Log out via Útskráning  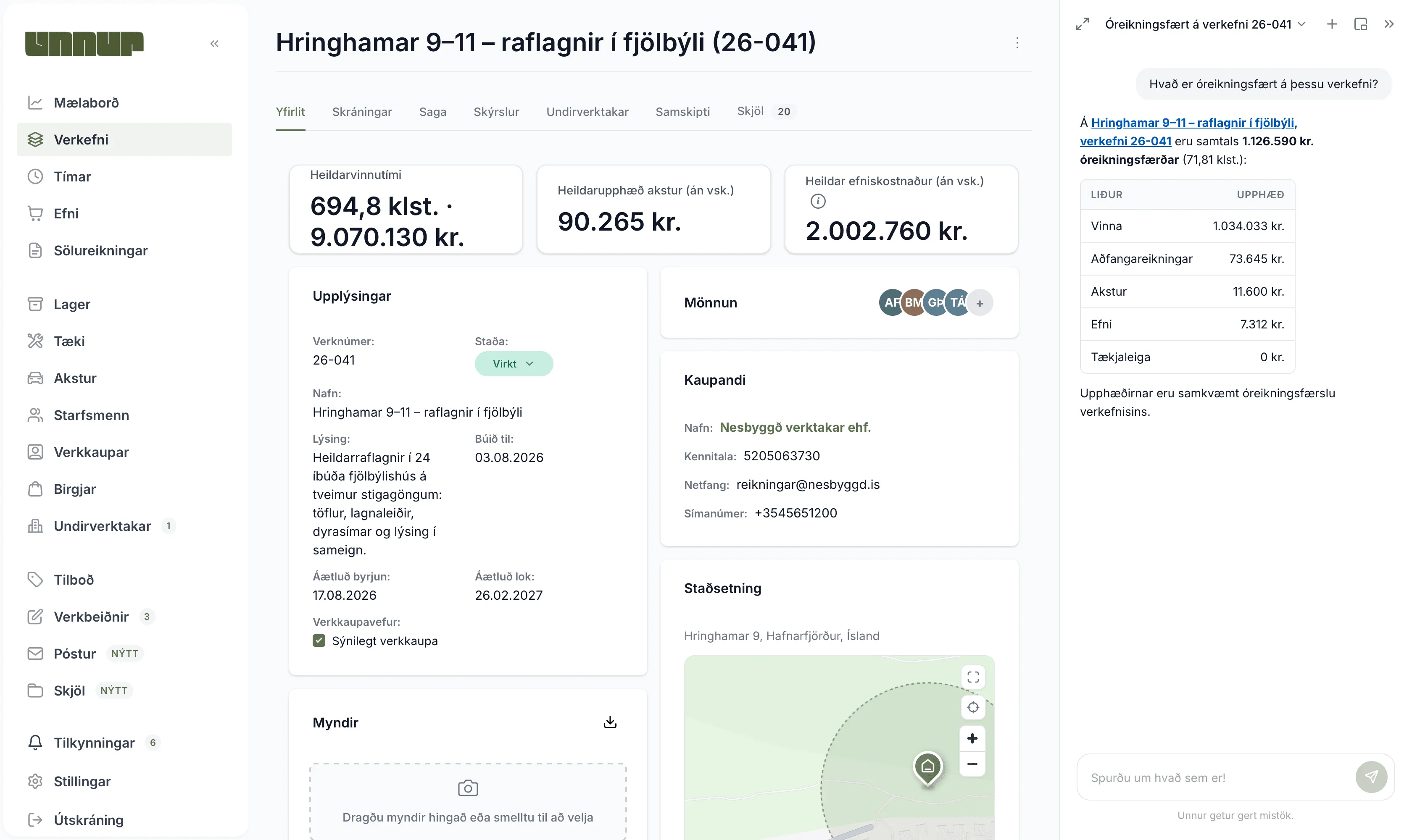pos(124,819)
